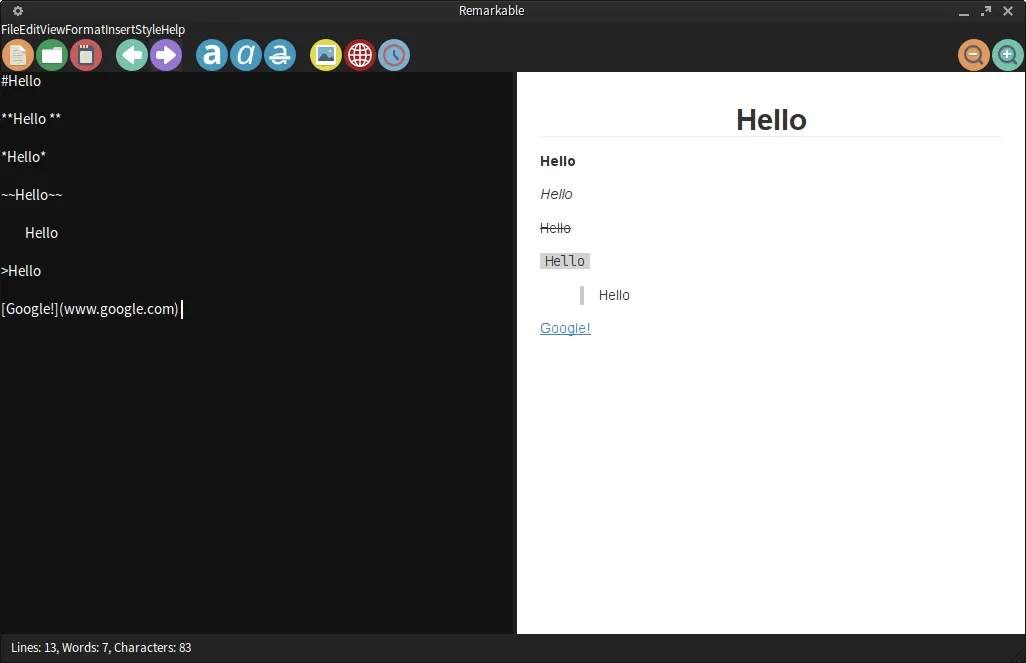The width and height of the screenshot is (1026, 663).
Task: Insert a link using the globe icon
Action: 360,55
